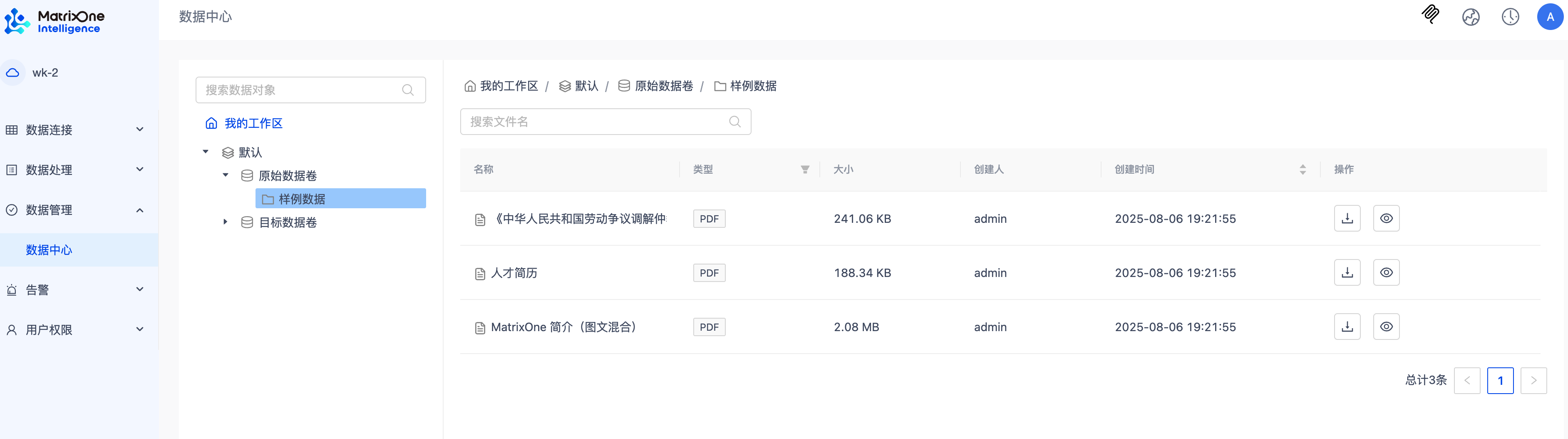Download the MatrixOne 简介 file
This screenshot has width=1568, height=439.
[1347, 327]
